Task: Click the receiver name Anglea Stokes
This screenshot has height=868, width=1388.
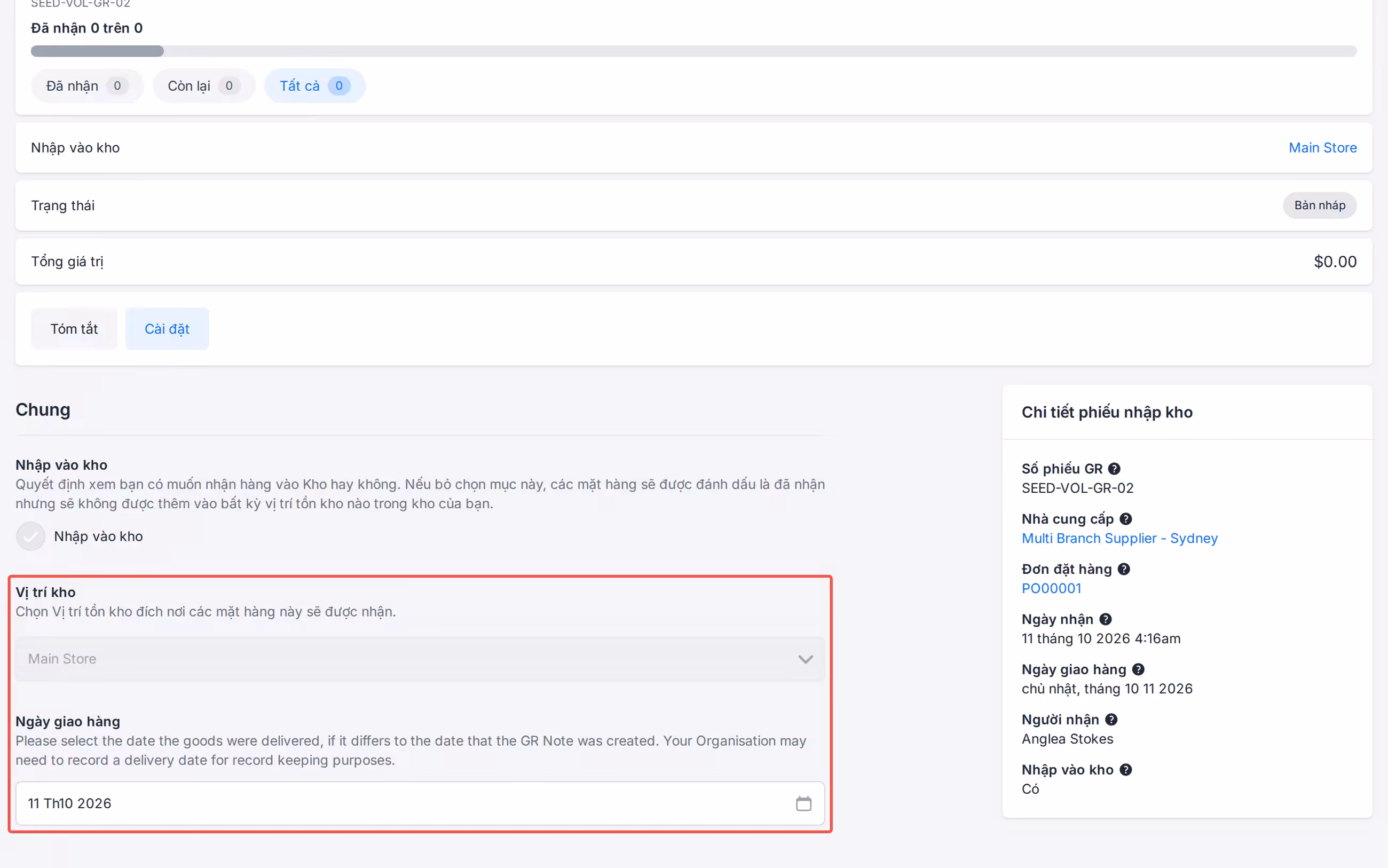Action: coord(1067,739)
